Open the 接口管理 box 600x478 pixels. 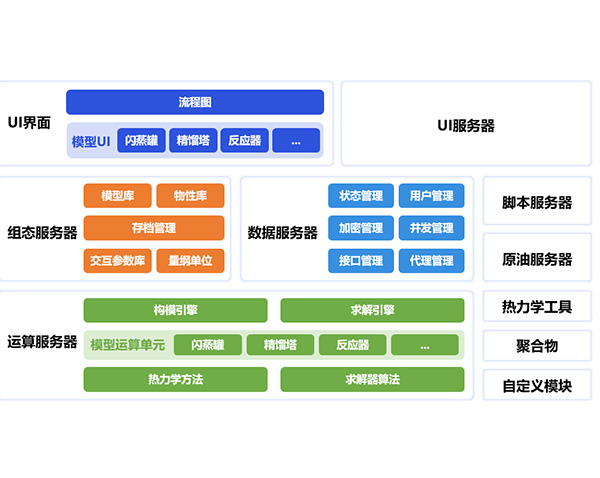click(361, 261)
